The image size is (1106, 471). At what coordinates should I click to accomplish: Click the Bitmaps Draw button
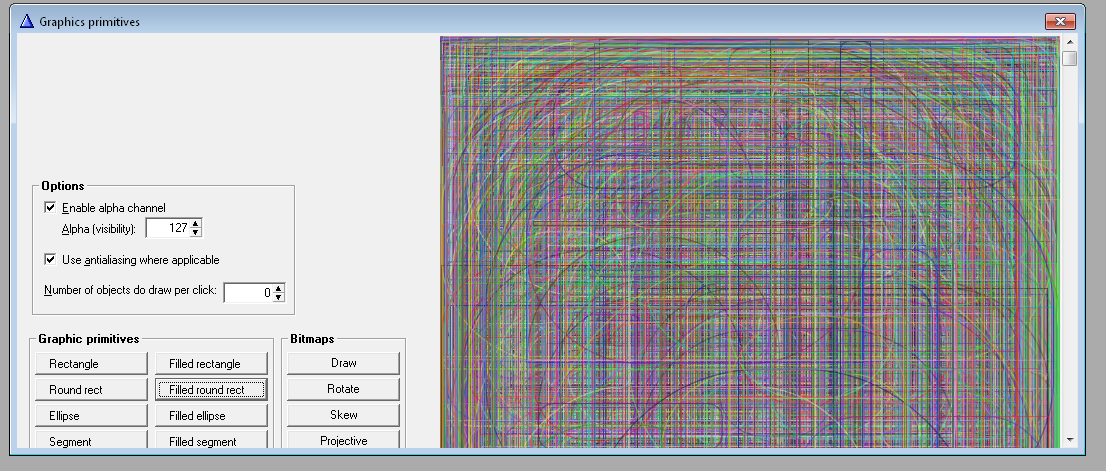pos(343,364)
